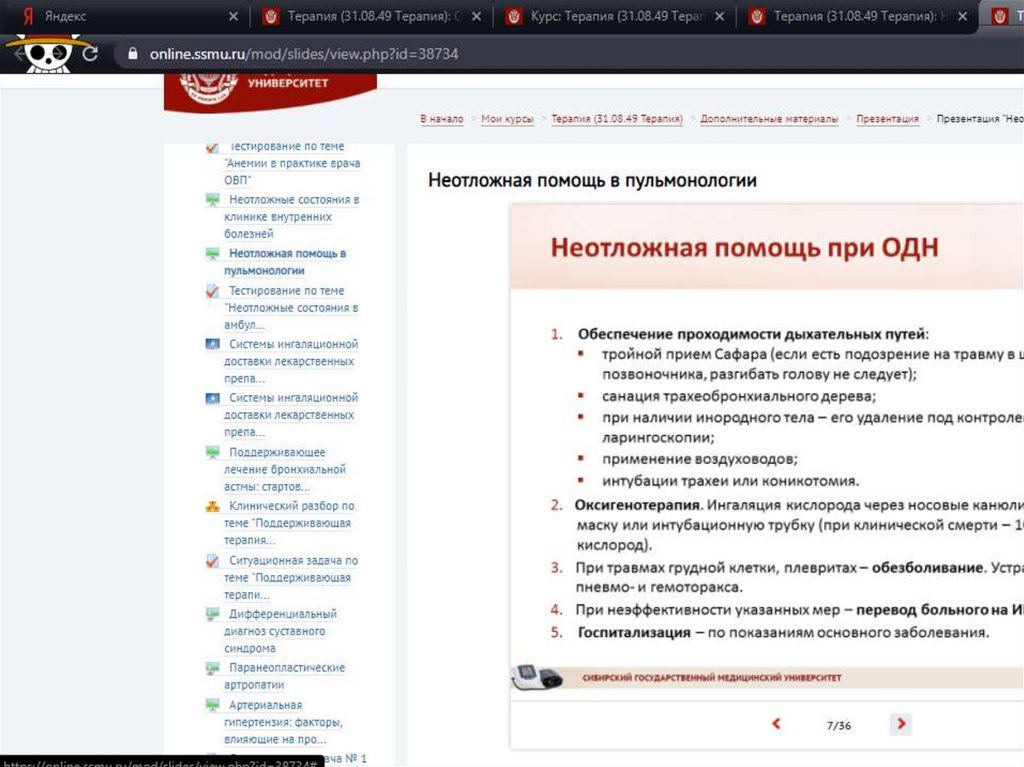This screenshot has width=1024, height=767.
Task: Open Дополнительные материалы breadcrumb link
Action: tap(769, 119)
